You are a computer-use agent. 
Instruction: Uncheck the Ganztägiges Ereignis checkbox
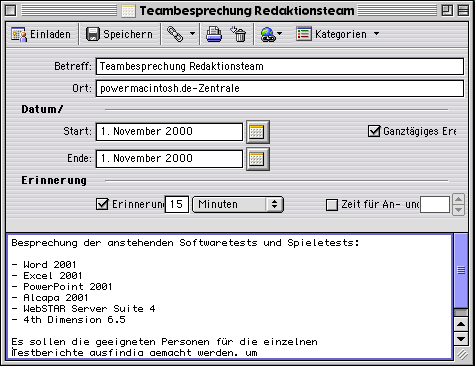click(x=374, y=131)
